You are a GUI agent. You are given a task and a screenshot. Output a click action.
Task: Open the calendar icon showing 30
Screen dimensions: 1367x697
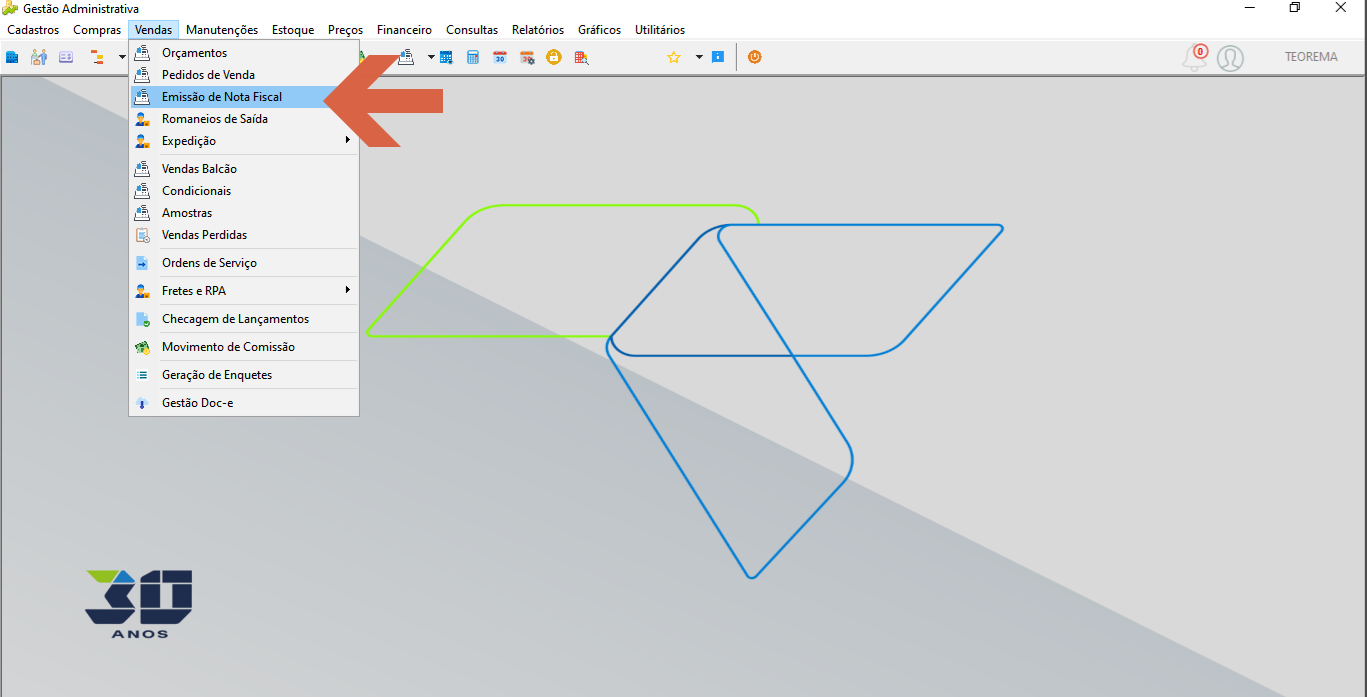point(500,57)
